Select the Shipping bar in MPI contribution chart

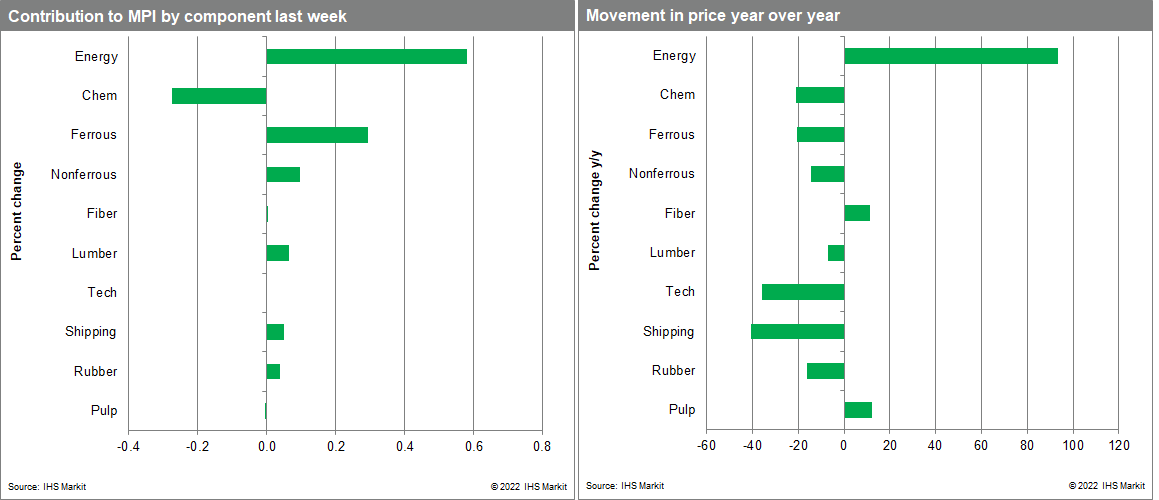pyautogui.click(x=275, y=332)
